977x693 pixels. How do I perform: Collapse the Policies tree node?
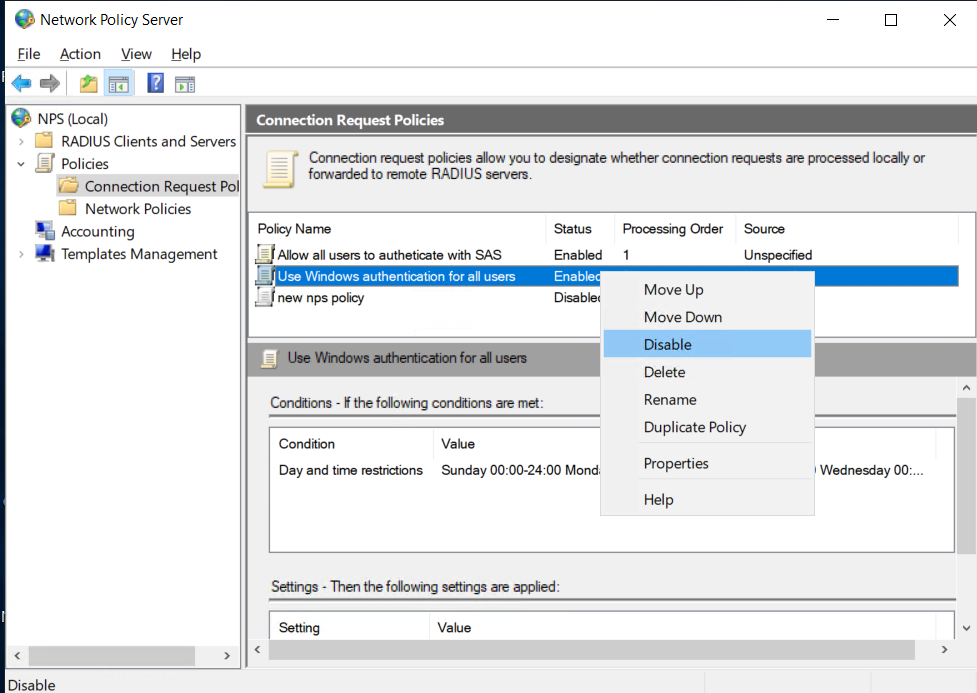tap(21, 164)
